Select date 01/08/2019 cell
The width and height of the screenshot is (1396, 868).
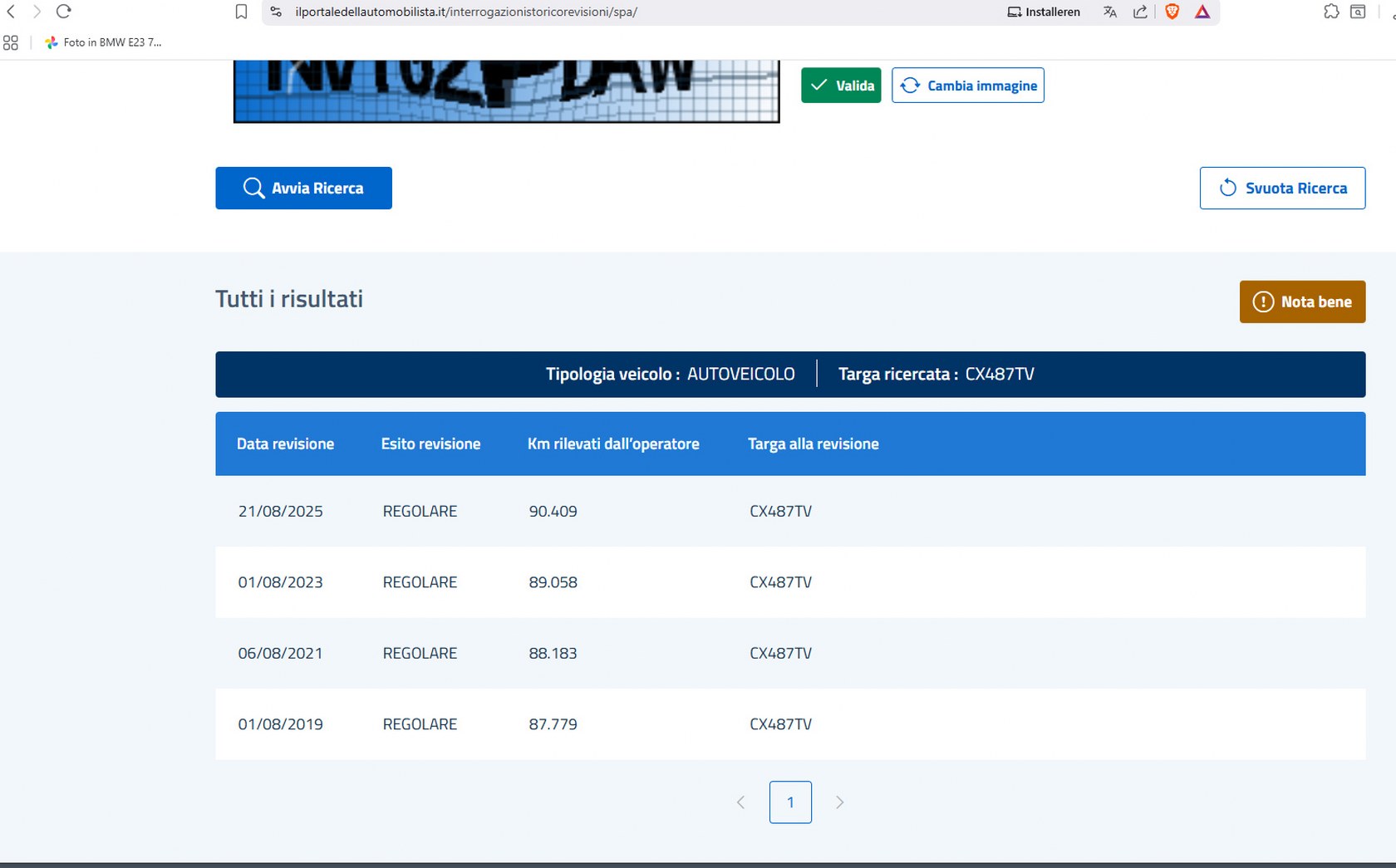pos(281,724)
